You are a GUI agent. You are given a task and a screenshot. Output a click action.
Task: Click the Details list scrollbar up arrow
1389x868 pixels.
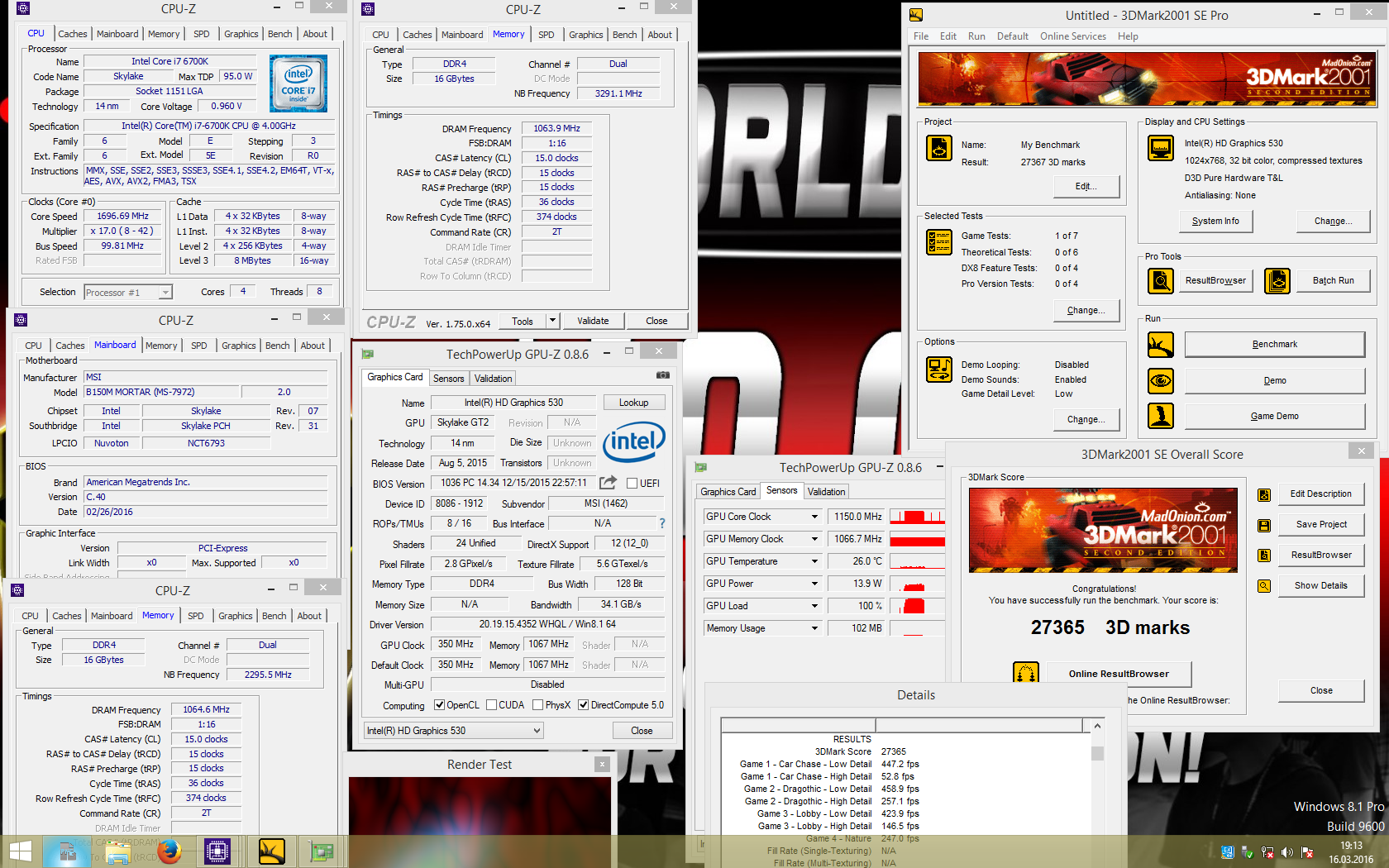[1097, 726]
